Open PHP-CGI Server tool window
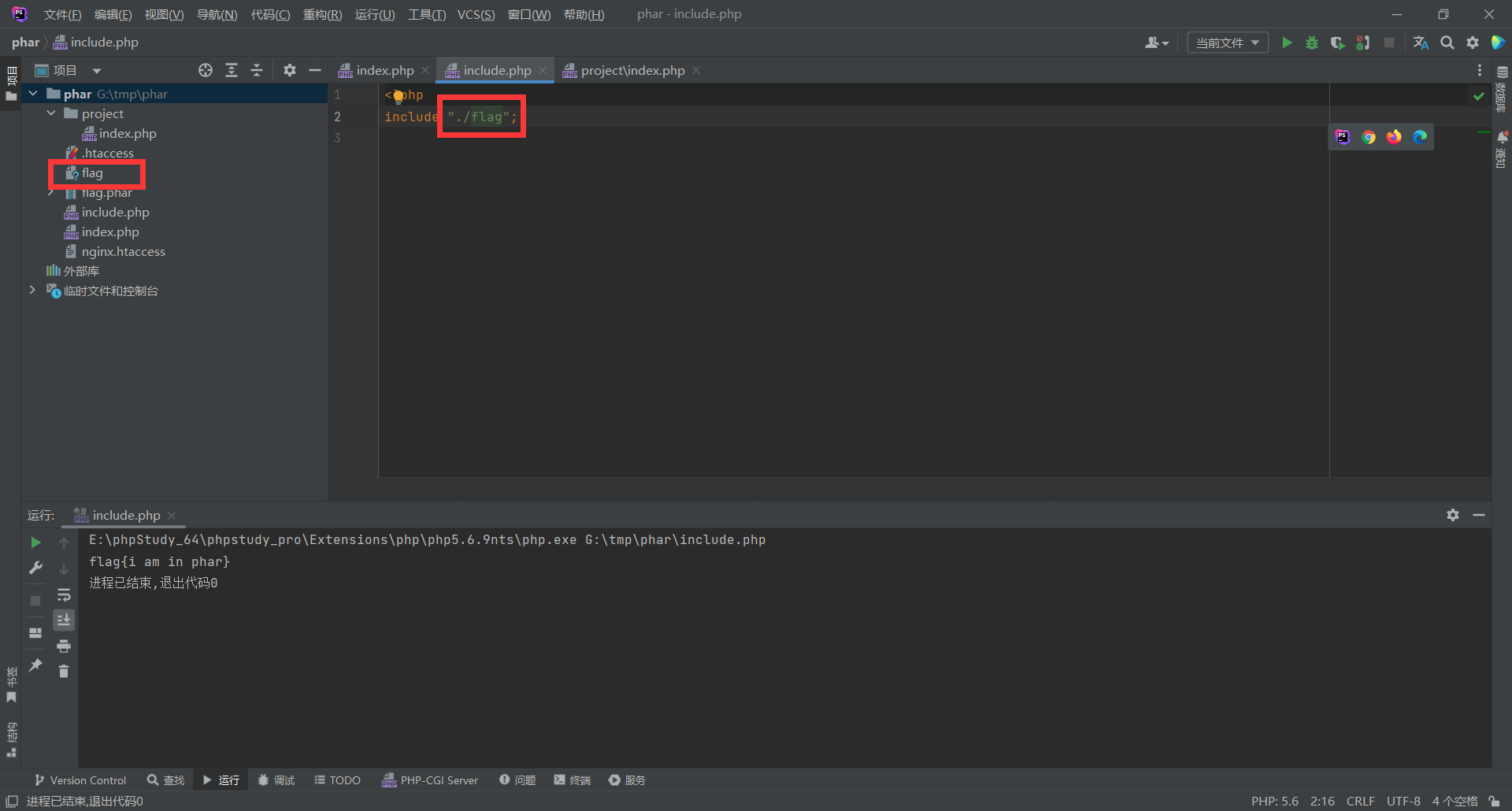The image size is (1512, 811). coord(430,780)
